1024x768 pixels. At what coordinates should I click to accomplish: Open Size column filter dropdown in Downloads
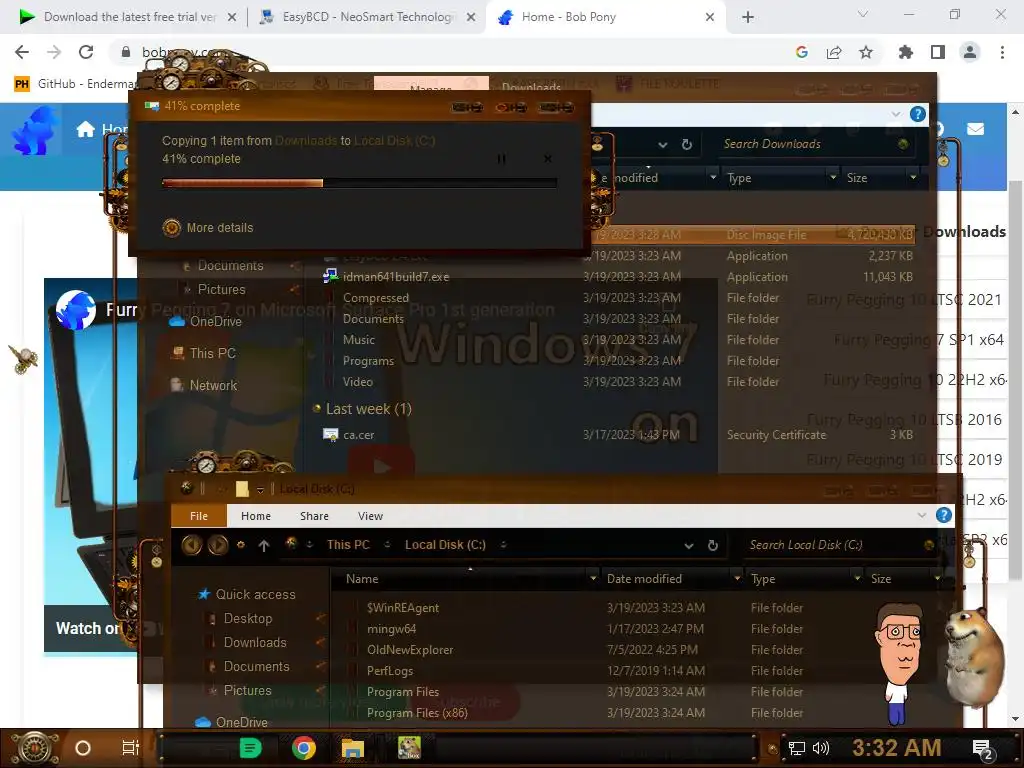pyautogui.click(x=913, y=178)
